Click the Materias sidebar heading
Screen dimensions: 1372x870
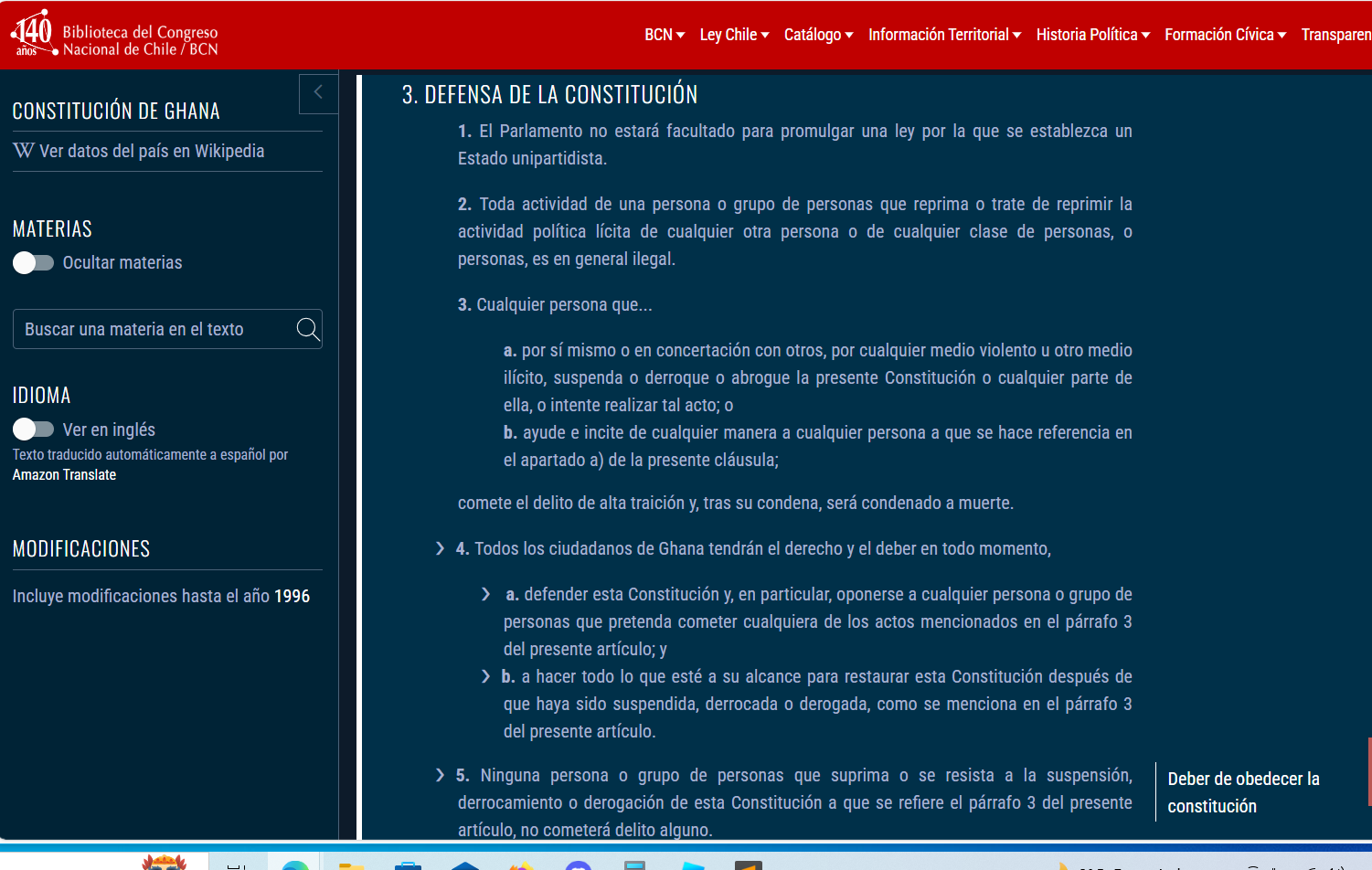52,228
